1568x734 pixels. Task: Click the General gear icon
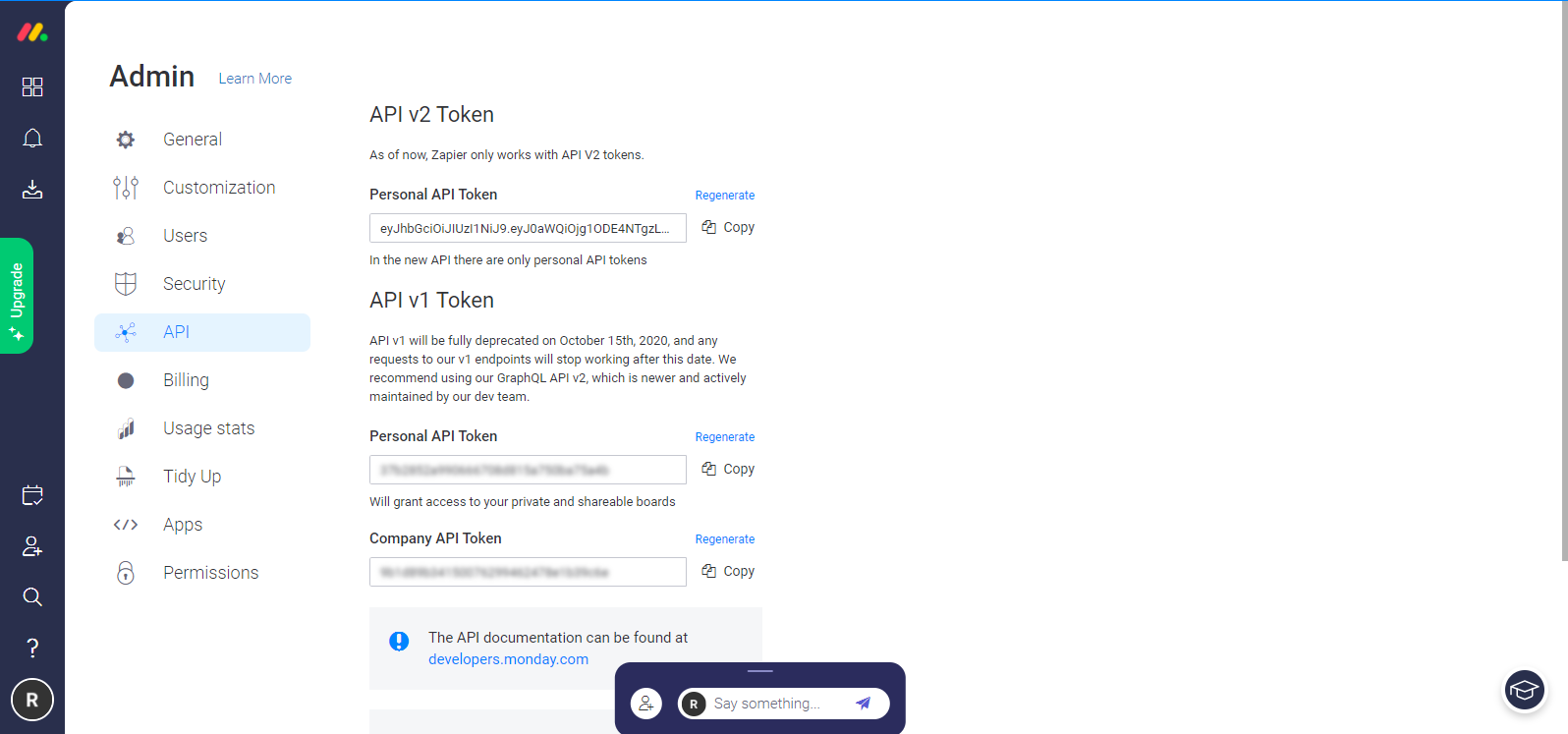(126, 140)
